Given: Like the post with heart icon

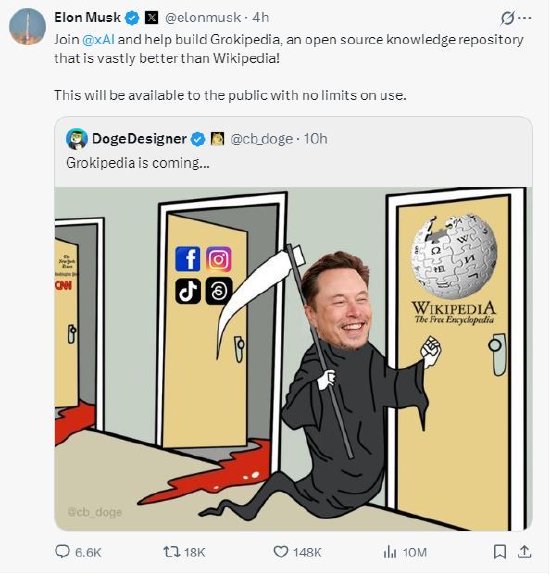Looking at the screenshot, I should (x=281, y=552).
